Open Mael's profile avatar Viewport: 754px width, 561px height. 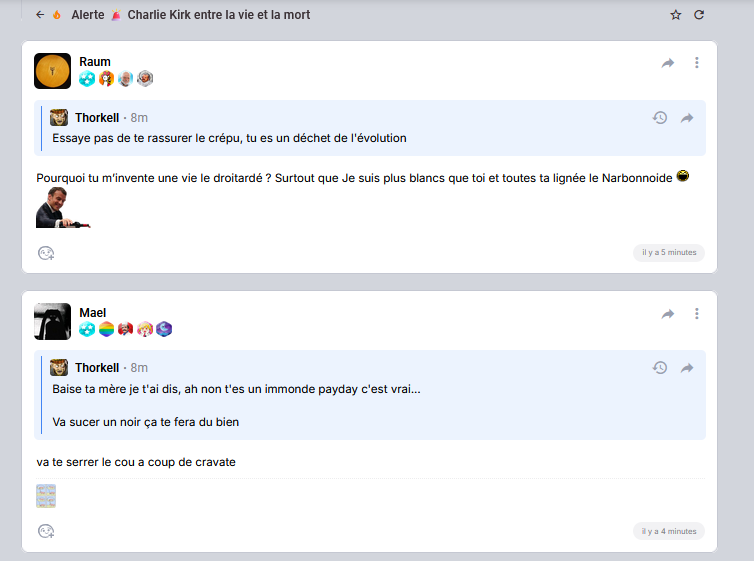tap(52, 321)
